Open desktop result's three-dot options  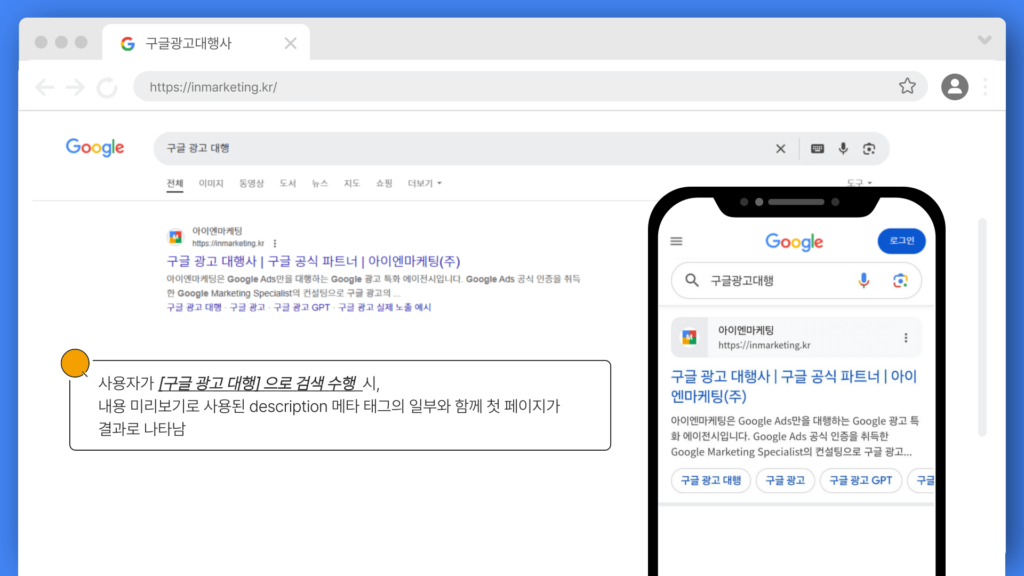[275, 244]
